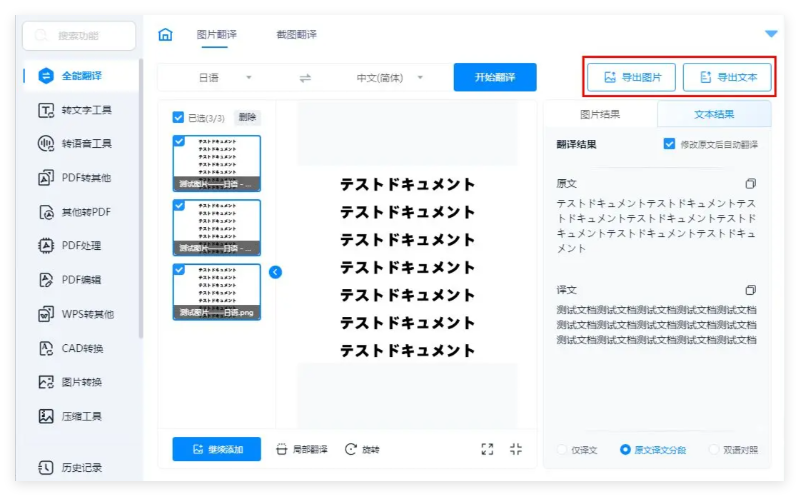Viewport: 800px width, 496px height.
Task: Click 局部翻译 tool
Action: coord(302,450)
